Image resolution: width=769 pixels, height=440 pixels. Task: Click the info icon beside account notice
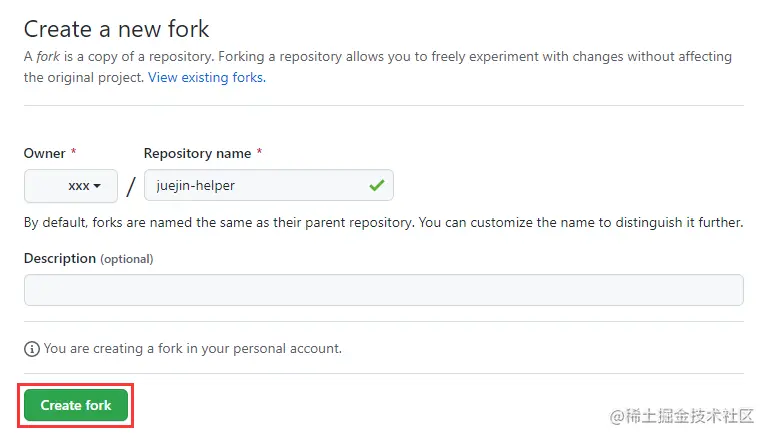32,349
